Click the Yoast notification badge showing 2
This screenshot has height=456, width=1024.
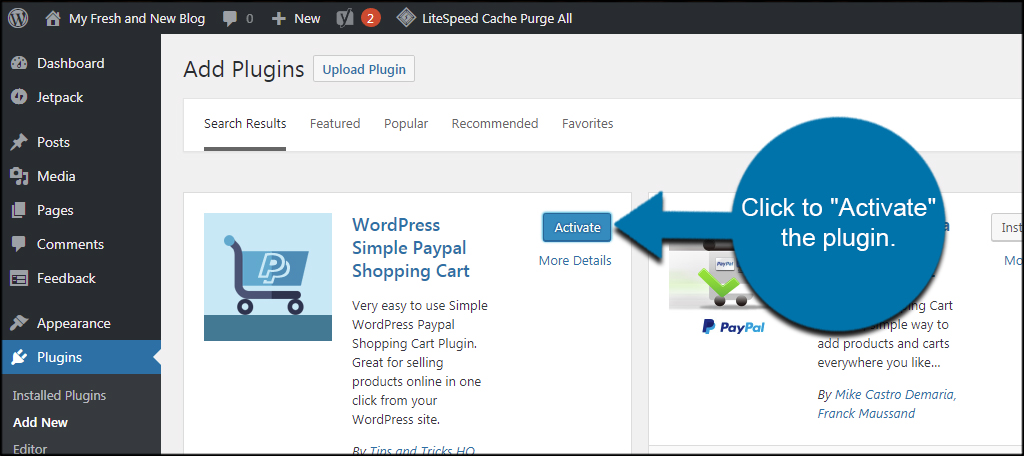pos(370,19)
